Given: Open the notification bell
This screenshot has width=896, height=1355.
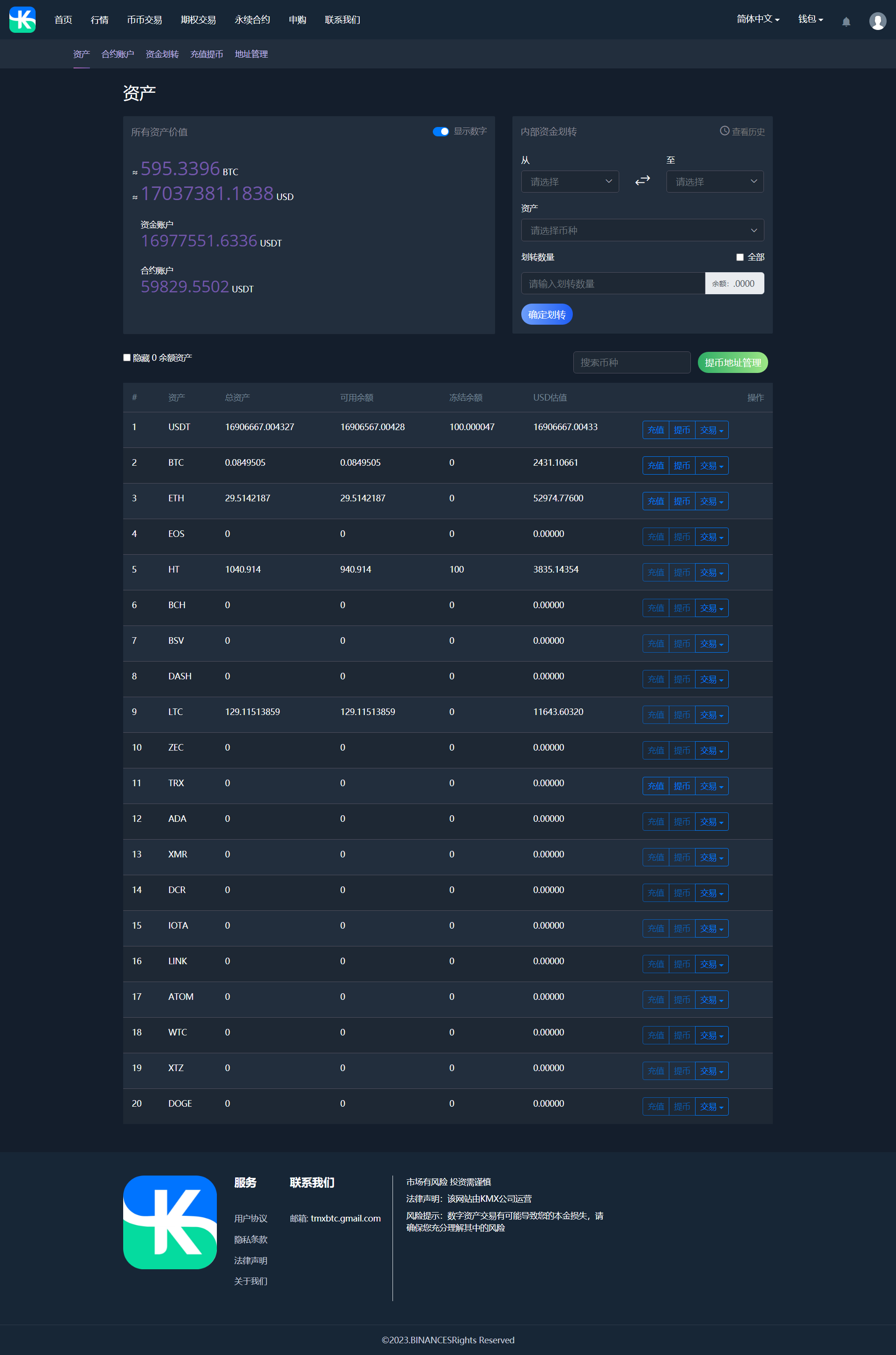Looking at the screenshot, I should pyautogui.click(x=846, y=22).
